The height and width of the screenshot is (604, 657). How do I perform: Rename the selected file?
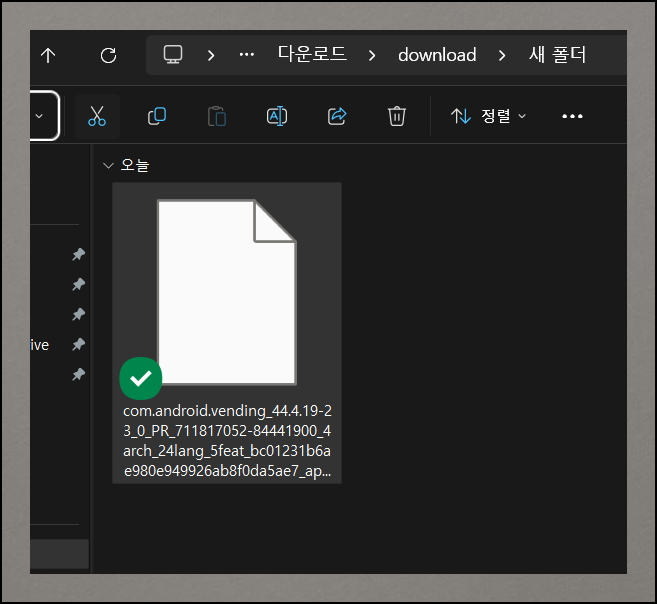(x=277, y=116)
